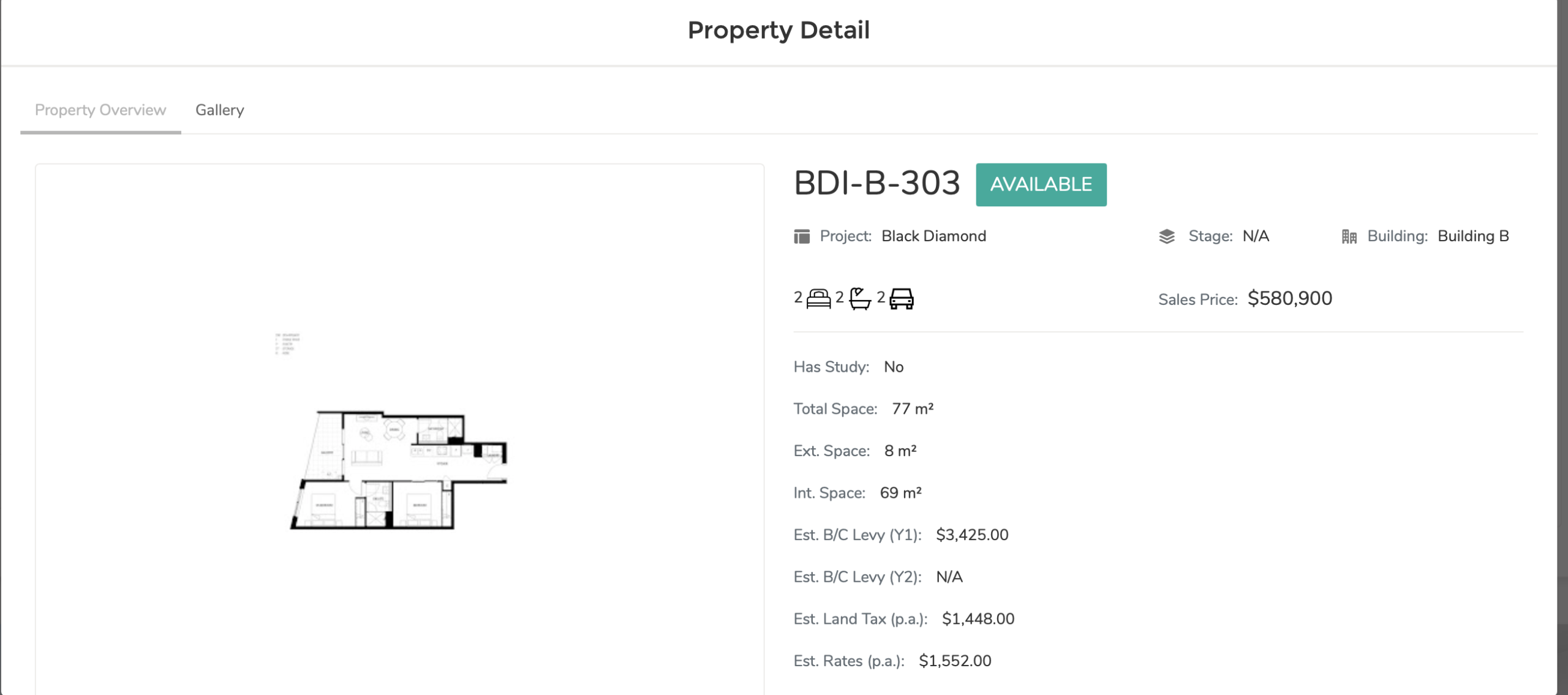
Task: Click the Stage layers icon
Action: tap(1167, 236)
